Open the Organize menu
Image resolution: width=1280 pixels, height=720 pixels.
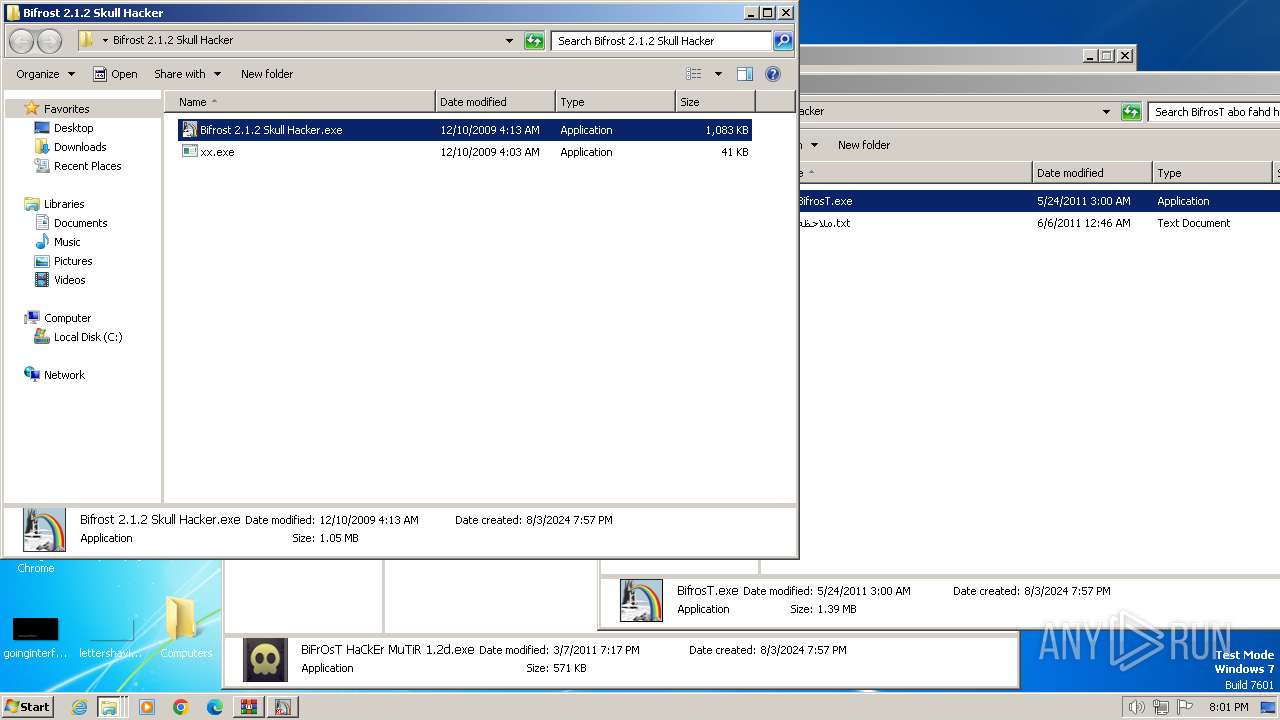click(45, 74)
